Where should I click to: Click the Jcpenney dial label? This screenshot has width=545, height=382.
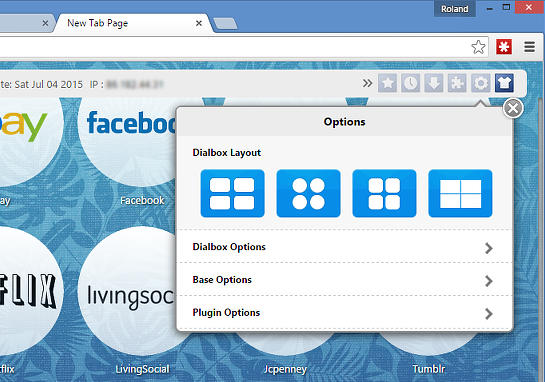285,369
